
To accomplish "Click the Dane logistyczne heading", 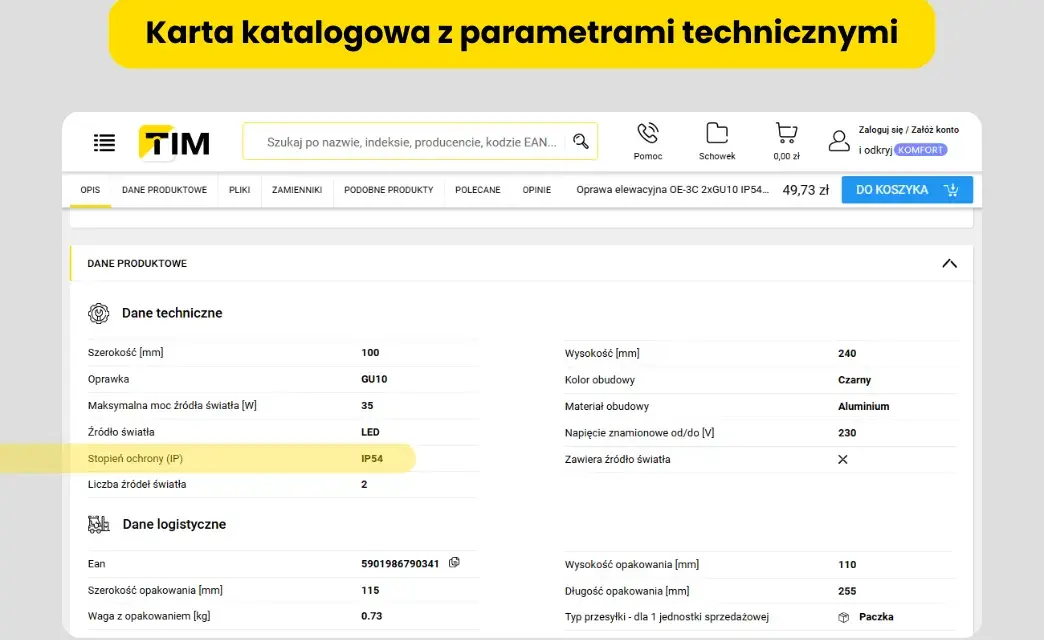I will tap(174, 525).
